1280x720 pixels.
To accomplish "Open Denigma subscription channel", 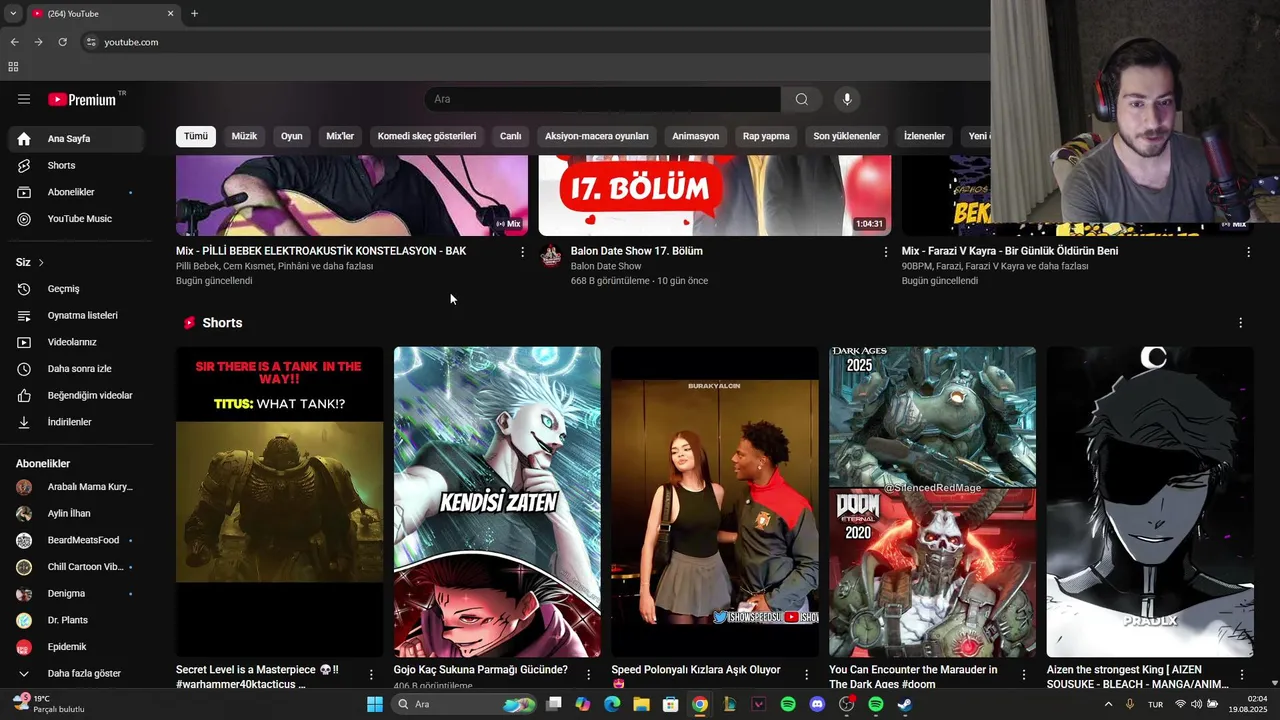I will pyautogui.click(x=77, y=593).
